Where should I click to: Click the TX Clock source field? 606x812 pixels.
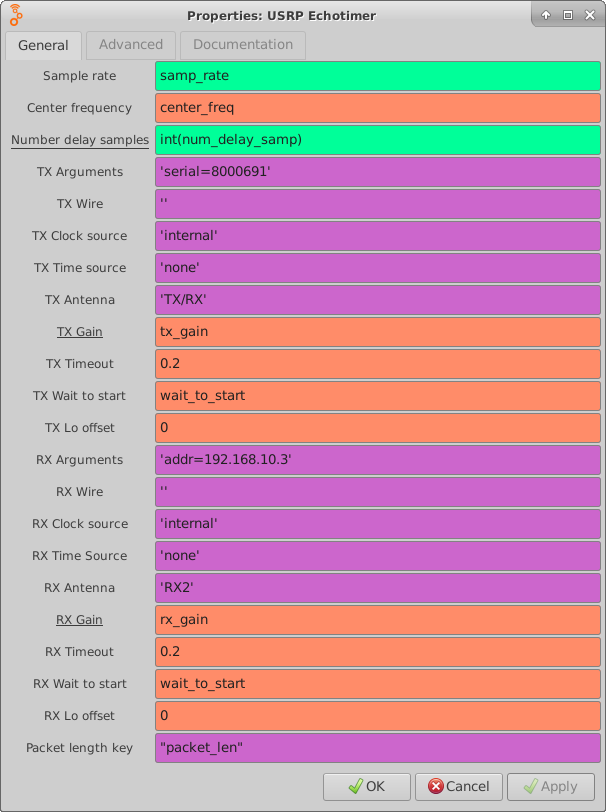coord(378,236)
